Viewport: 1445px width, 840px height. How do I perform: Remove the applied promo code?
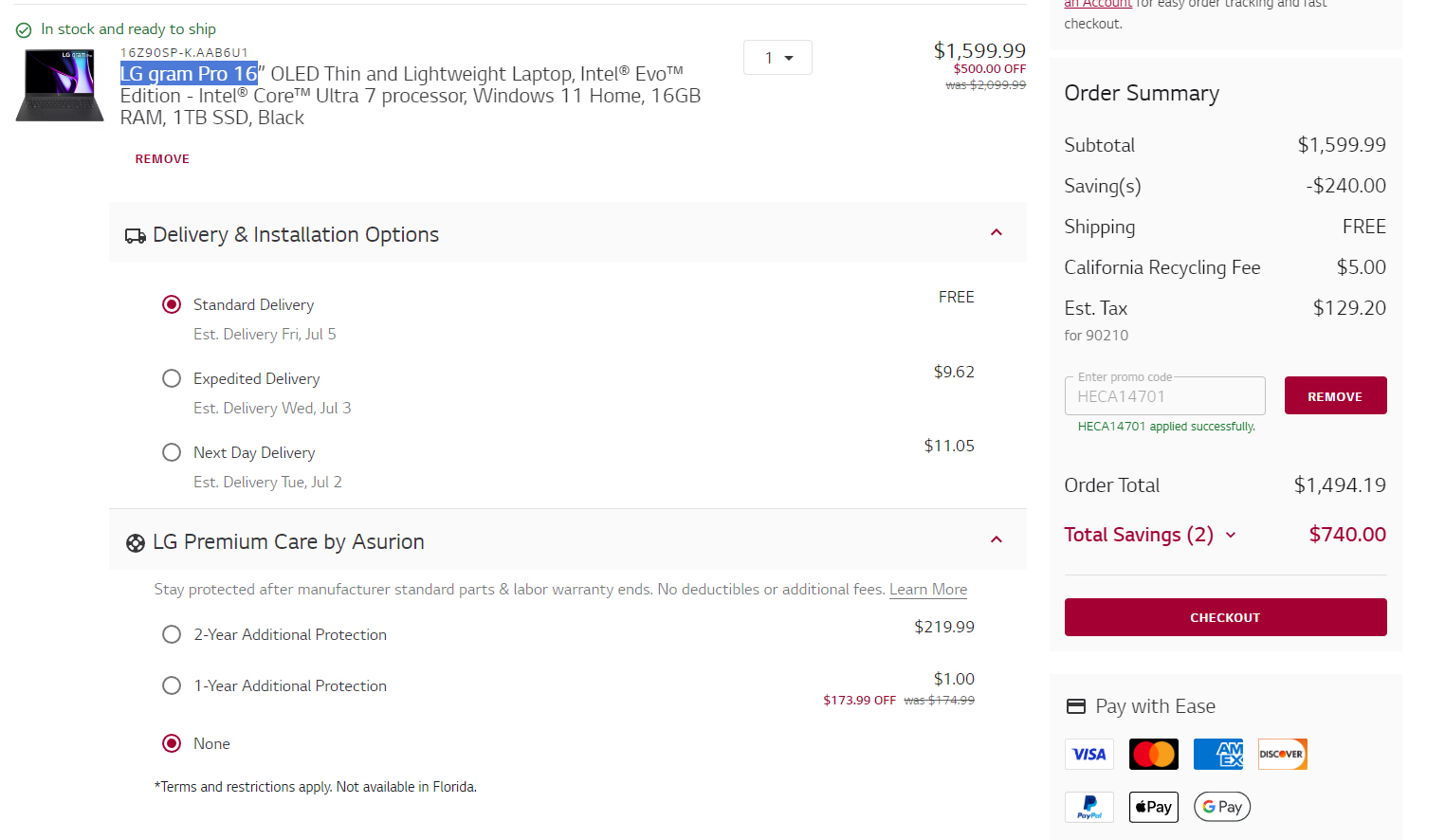(1335, 395)
